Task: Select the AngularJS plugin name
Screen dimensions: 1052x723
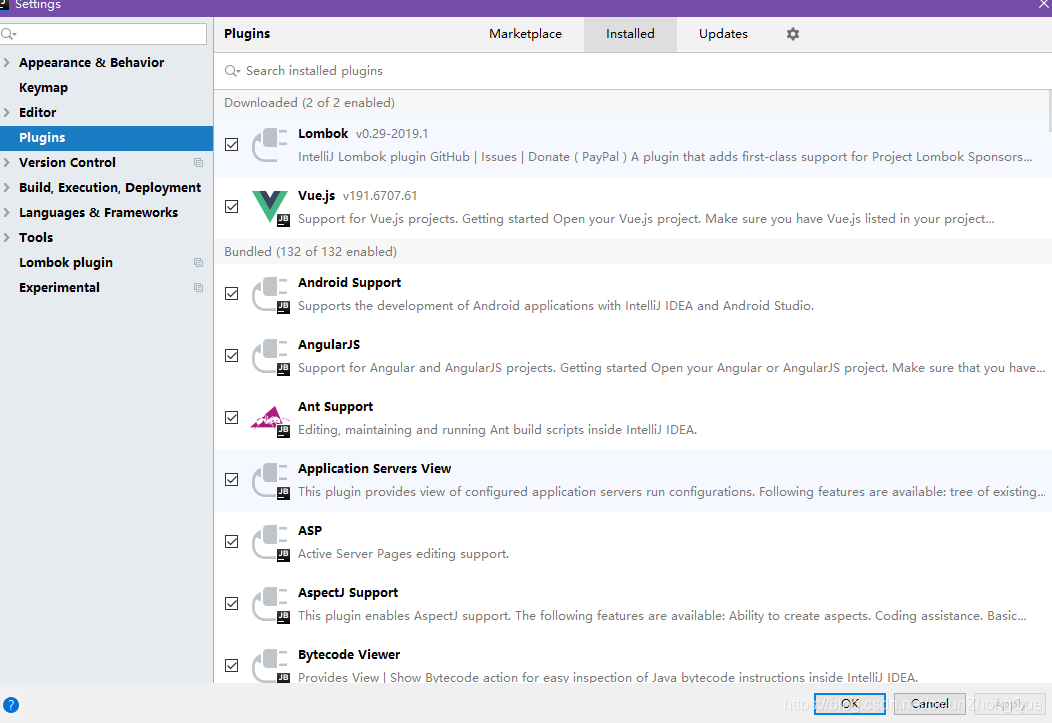Action: [329, 345]
